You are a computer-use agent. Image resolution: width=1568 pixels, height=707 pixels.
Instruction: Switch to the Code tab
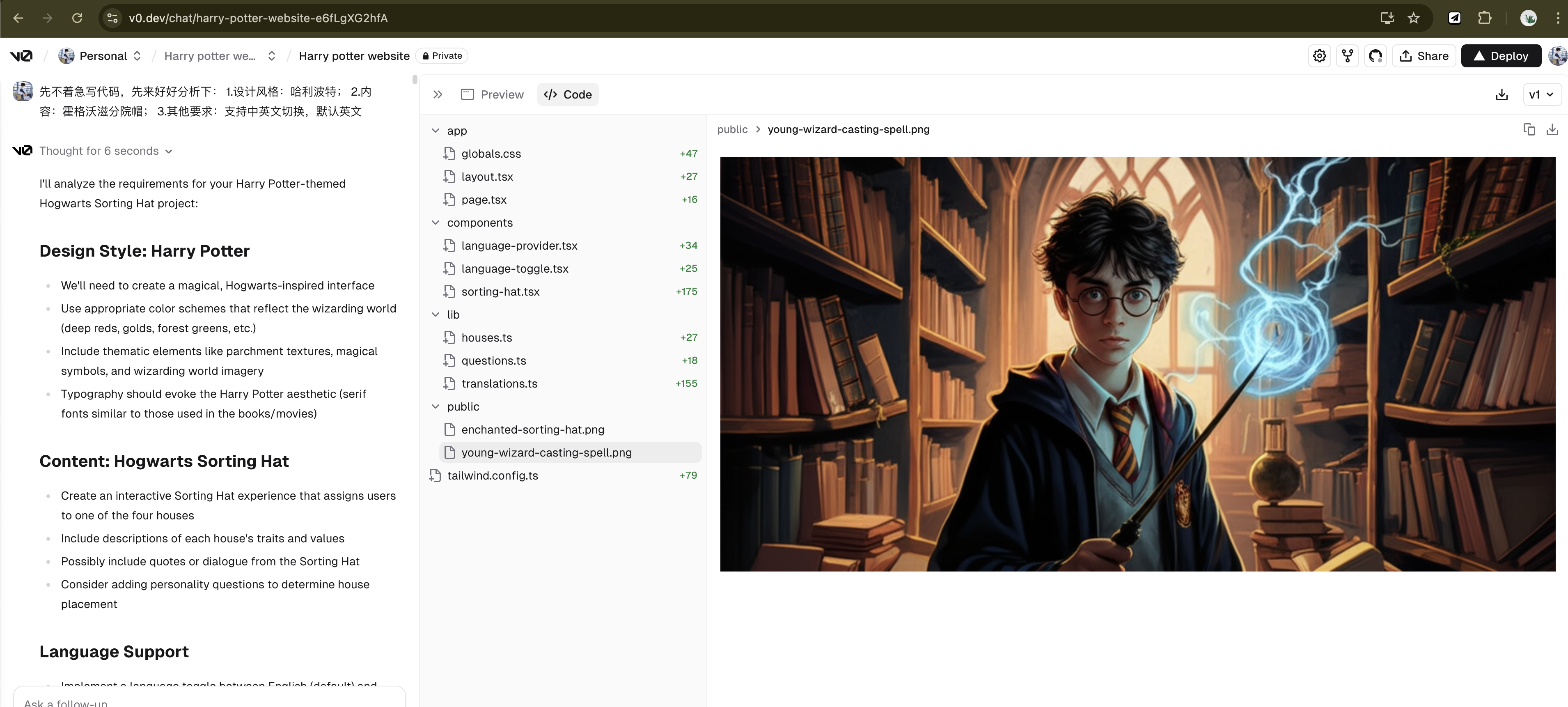tap(567, 94)
